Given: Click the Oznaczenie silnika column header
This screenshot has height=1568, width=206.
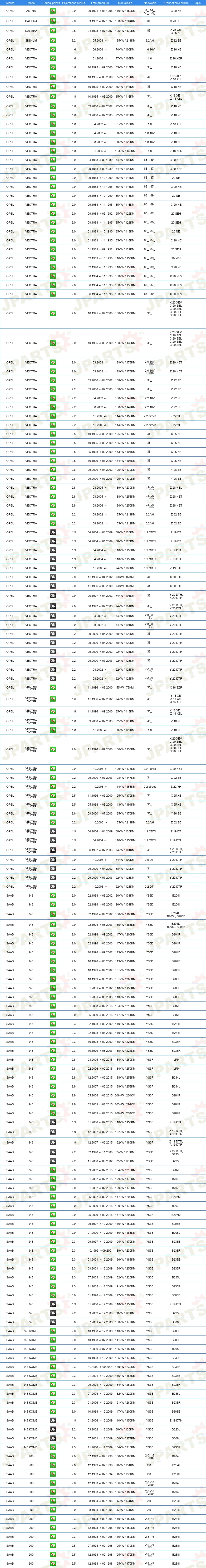Looking at the screenshot, I should pos(176,3).
